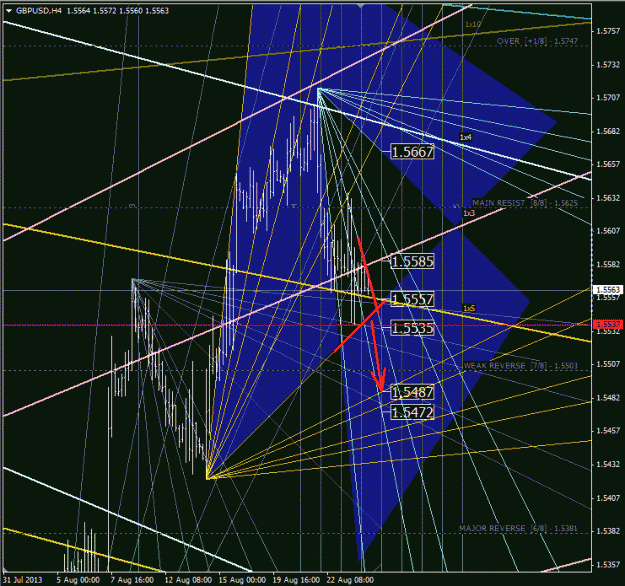The width and height of the screenshot is (625, 586).
Task: Open the chart menu triangle beside GBPUSD,H4
Action: (8, 11)
